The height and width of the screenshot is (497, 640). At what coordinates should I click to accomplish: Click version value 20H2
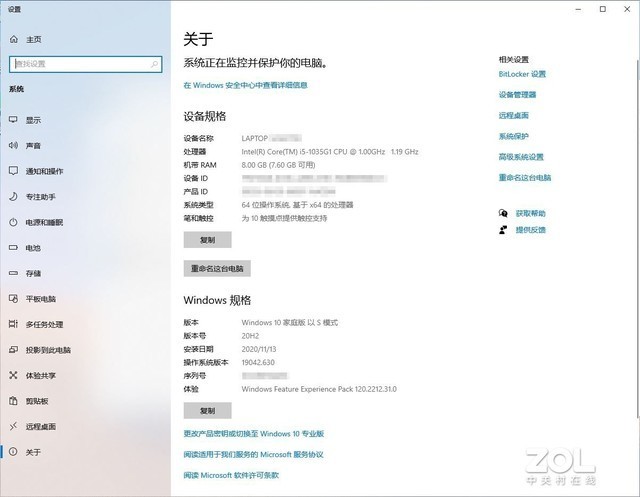point(250,336)
